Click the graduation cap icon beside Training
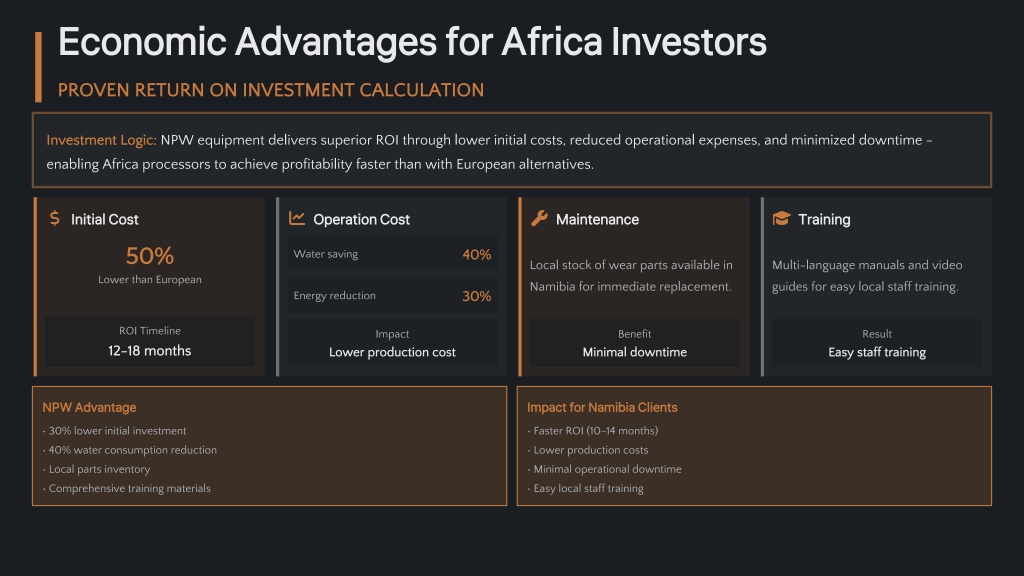1024x576 pixels. (x=781, y=219)
